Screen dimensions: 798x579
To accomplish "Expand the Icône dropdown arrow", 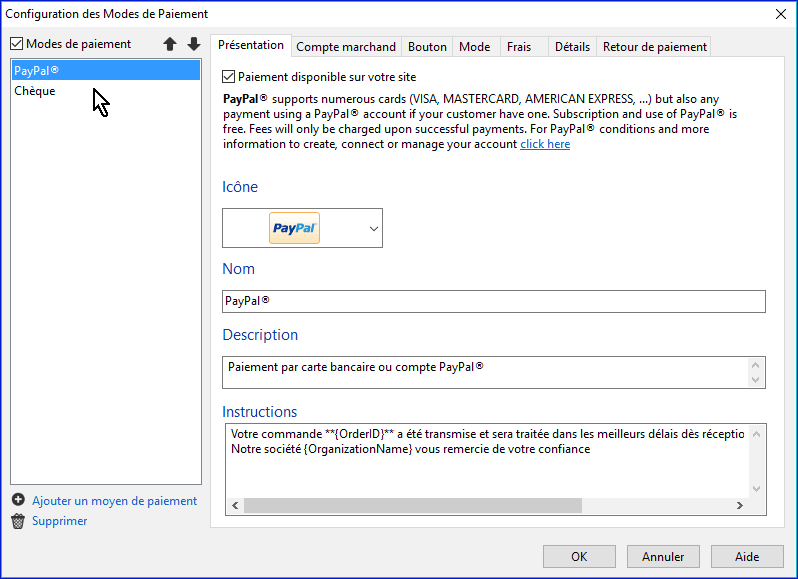I will pyautogui.click(x=374, y=229).
